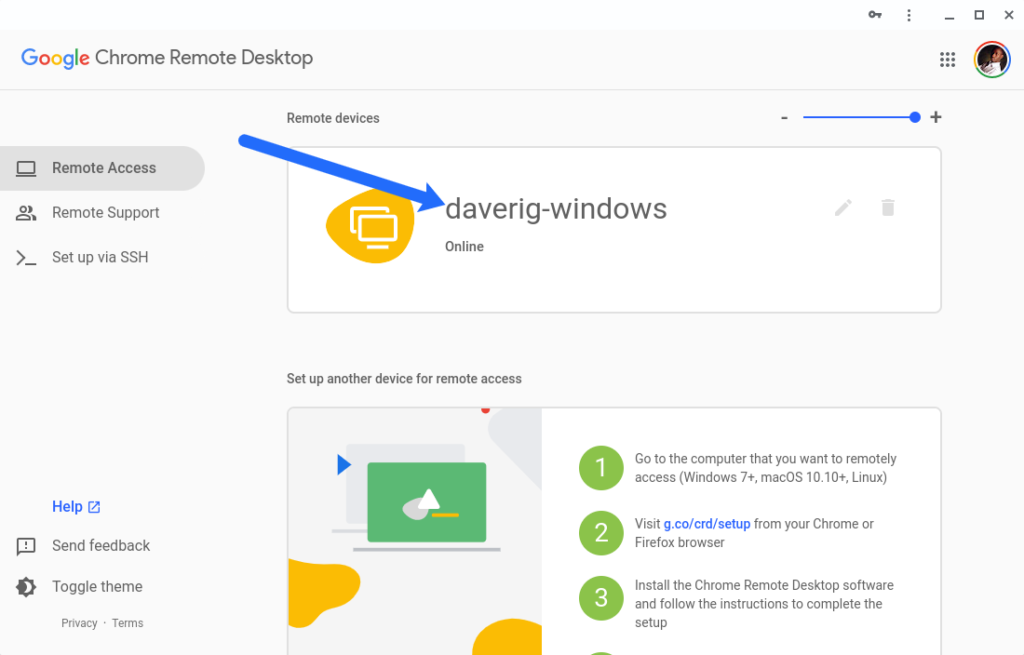The image size is (1024, 655).
Task: Edit the daverig-windows device name
Action: 843,208
